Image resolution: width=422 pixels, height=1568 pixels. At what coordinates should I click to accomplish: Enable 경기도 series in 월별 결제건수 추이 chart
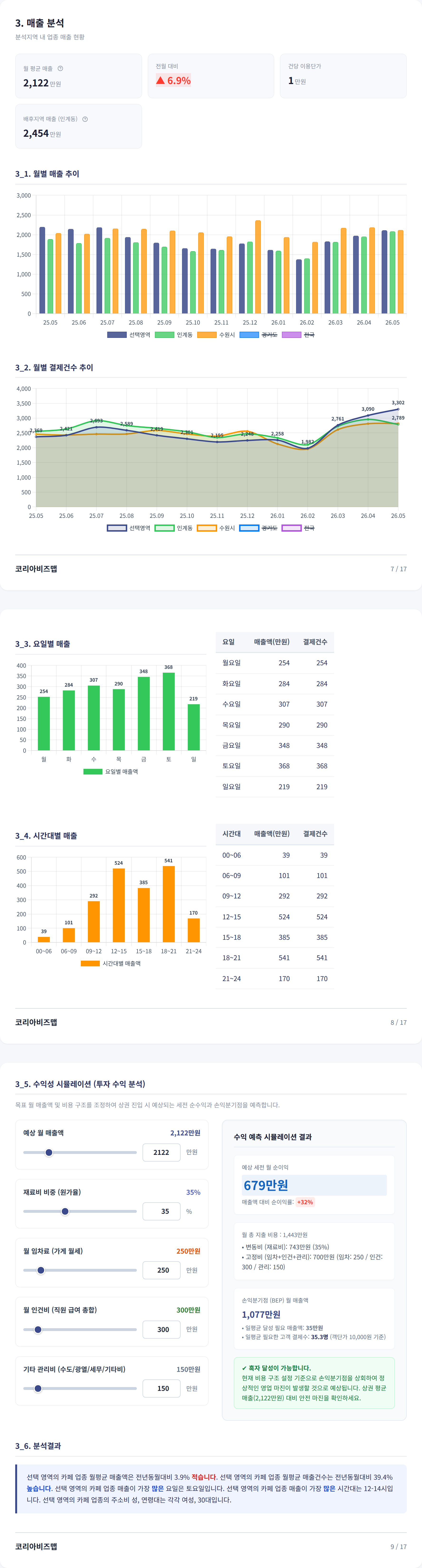pos(258,528)
